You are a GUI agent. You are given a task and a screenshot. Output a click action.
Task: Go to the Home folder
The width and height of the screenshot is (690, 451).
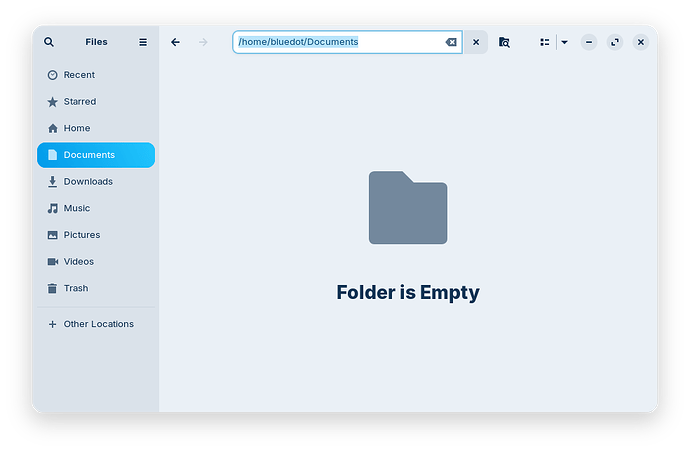[76, 128]
